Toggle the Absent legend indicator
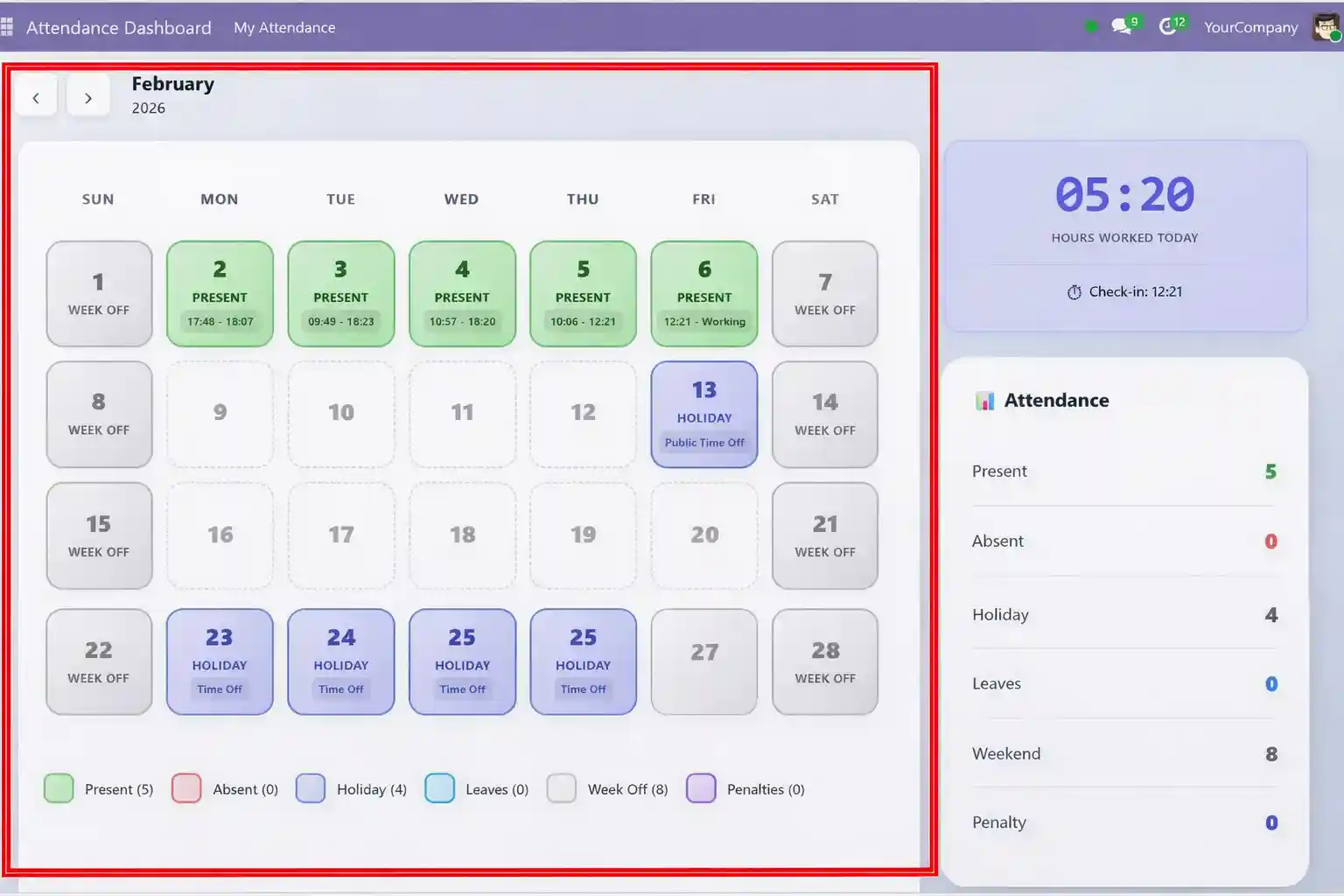Viewport: 1344px width, 896px height. point(186,788)
